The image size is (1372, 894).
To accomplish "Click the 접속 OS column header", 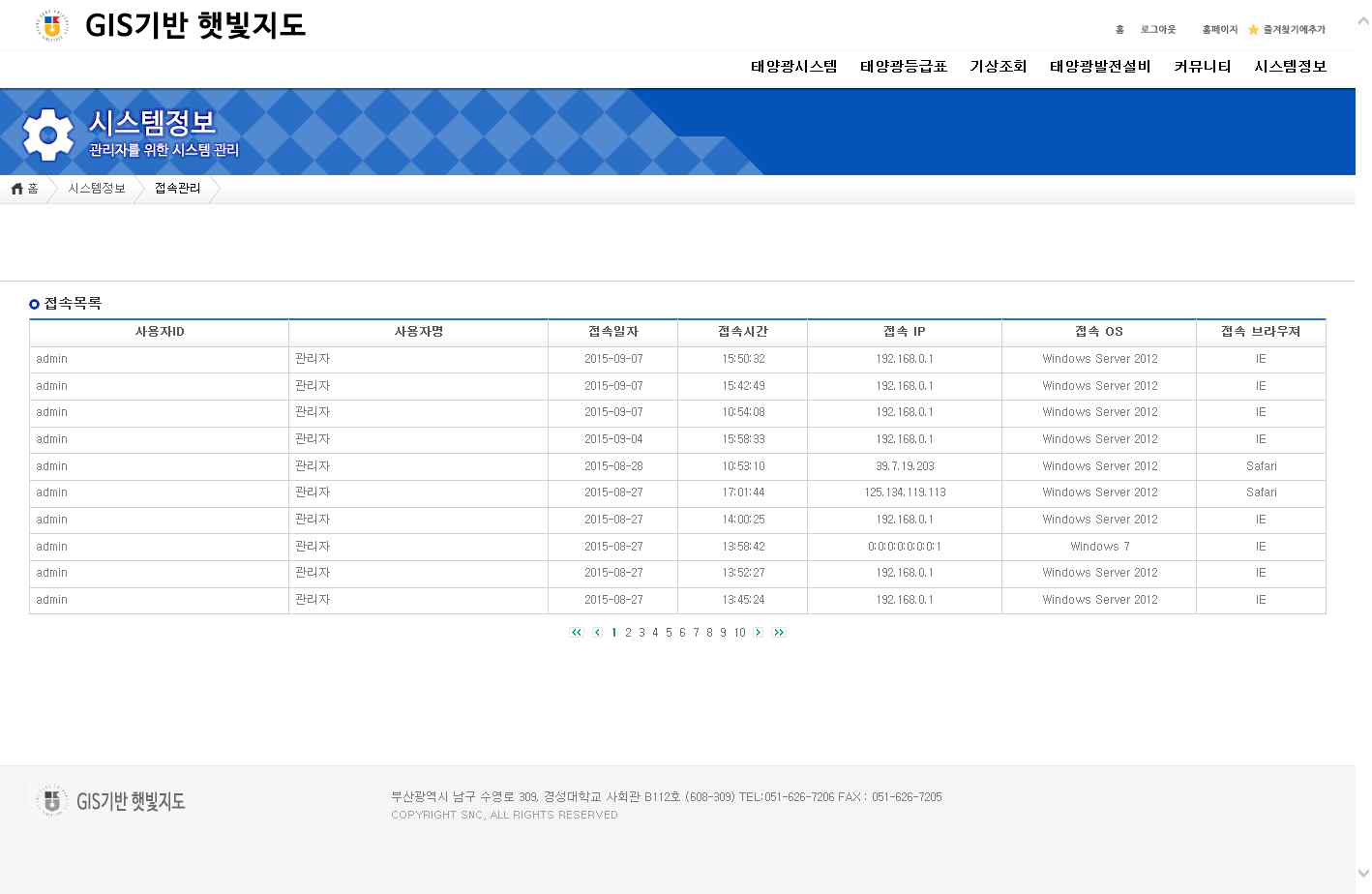I will click(1099, 332).
